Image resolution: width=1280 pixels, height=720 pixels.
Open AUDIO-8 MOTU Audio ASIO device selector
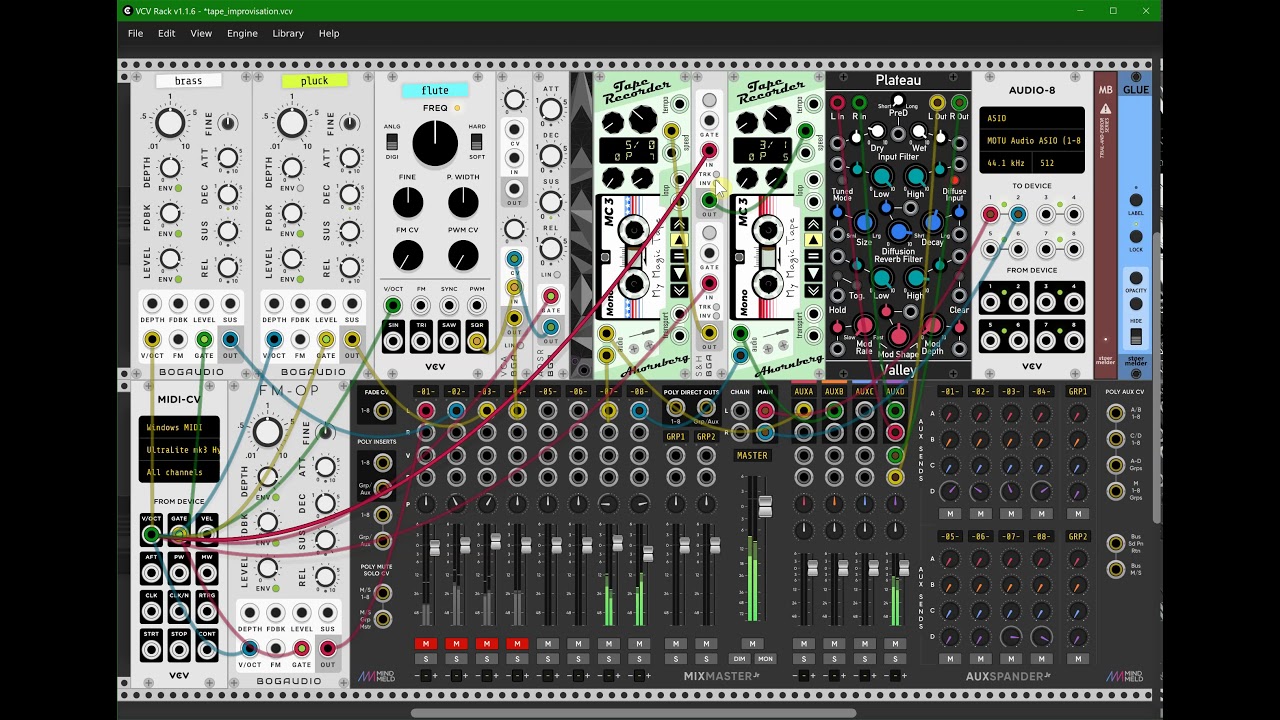pyautogui.click(x=1032, y=141)
